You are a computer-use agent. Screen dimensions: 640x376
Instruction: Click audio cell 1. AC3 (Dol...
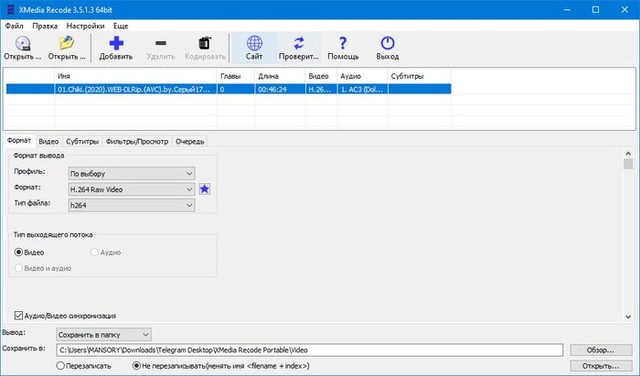362,89
